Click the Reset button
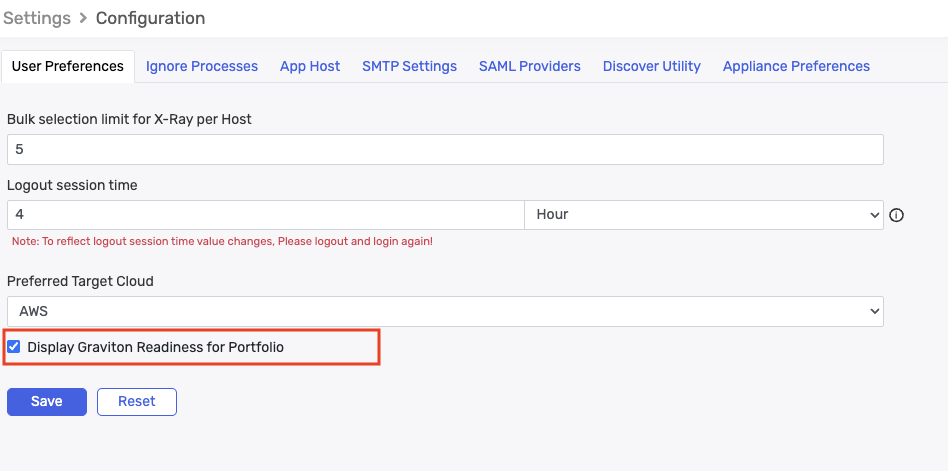The width and height of the screenshot is (948, 471). coord(137,401)
